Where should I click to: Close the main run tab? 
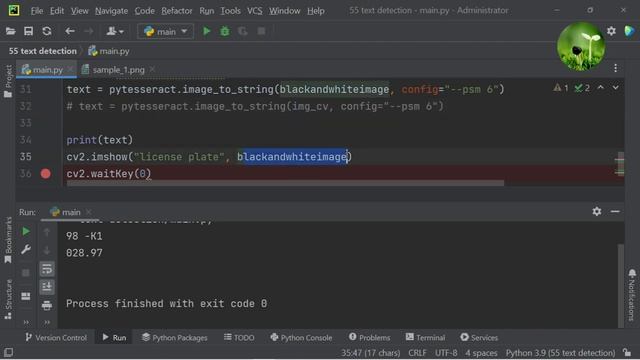click(89, 212)
